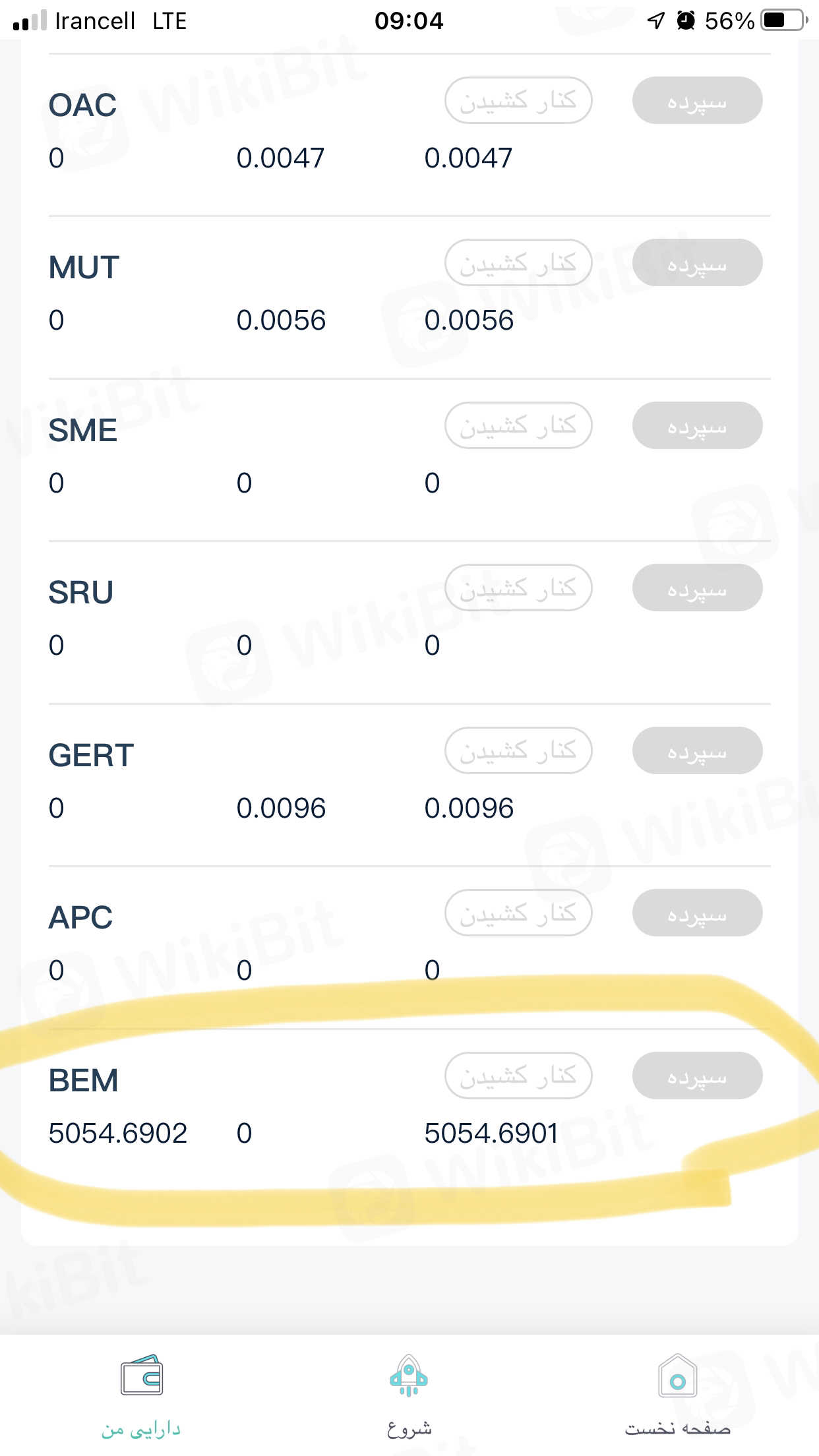
Task: Tap the alarm clock status icon
Action: (x=686, y=21)
